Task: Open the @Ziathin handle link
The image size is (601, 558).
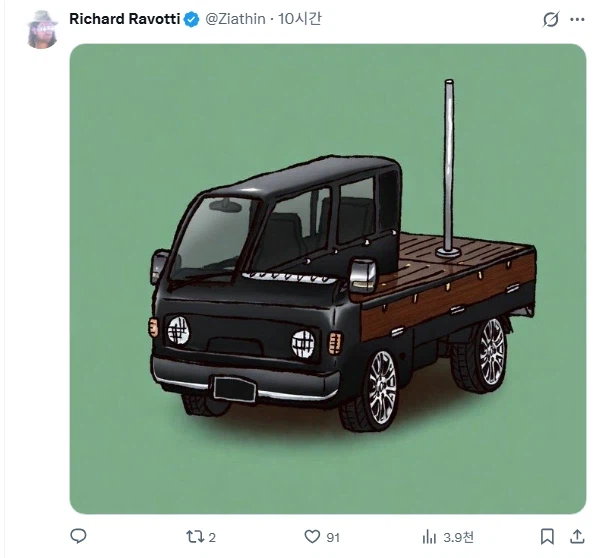Action: click(234, 20)
